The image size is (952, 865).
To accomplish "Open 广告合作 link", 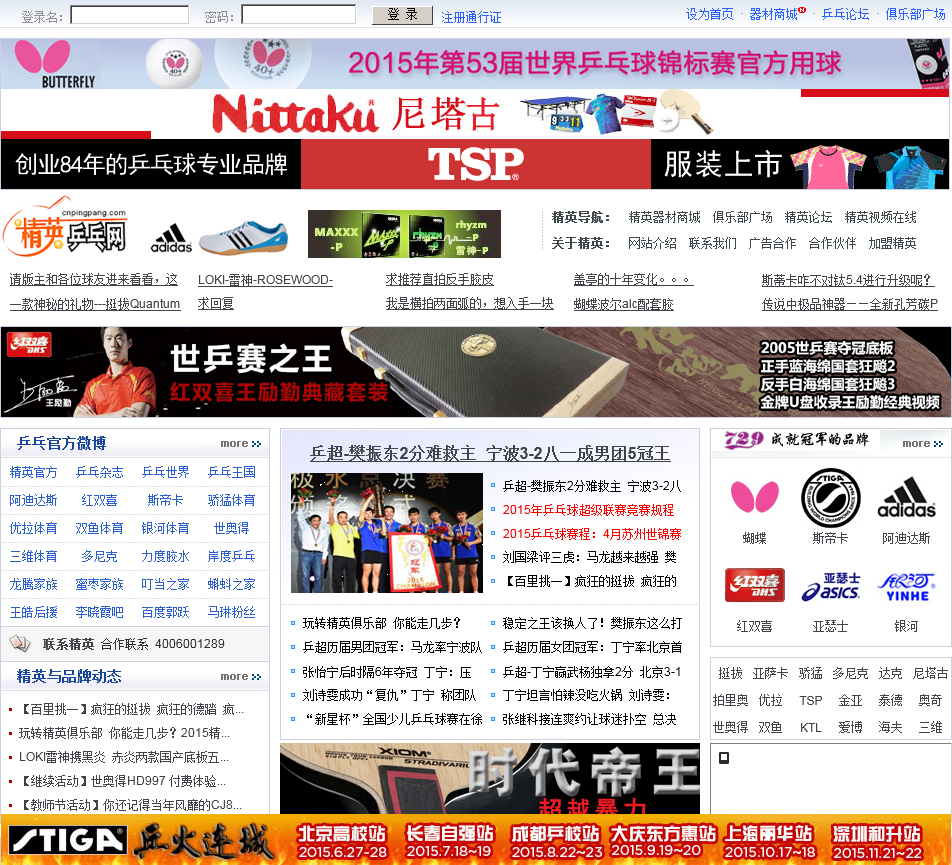I will click(772, 243).
